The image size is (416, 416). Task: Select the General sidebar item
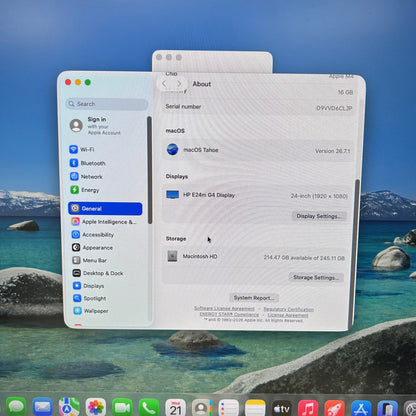pos(105,208)
